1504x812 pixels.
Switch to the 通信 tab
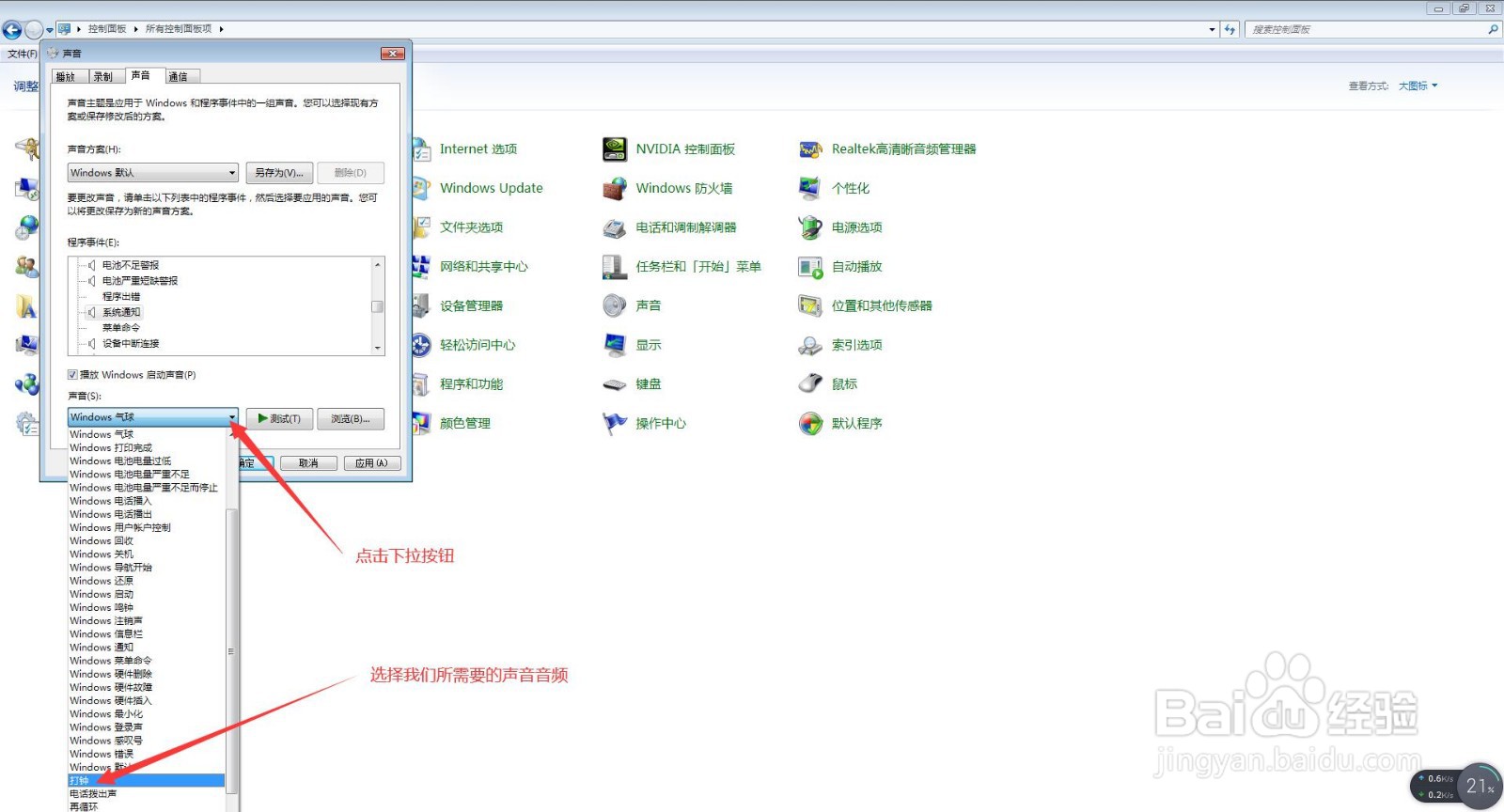pos(181,77)
